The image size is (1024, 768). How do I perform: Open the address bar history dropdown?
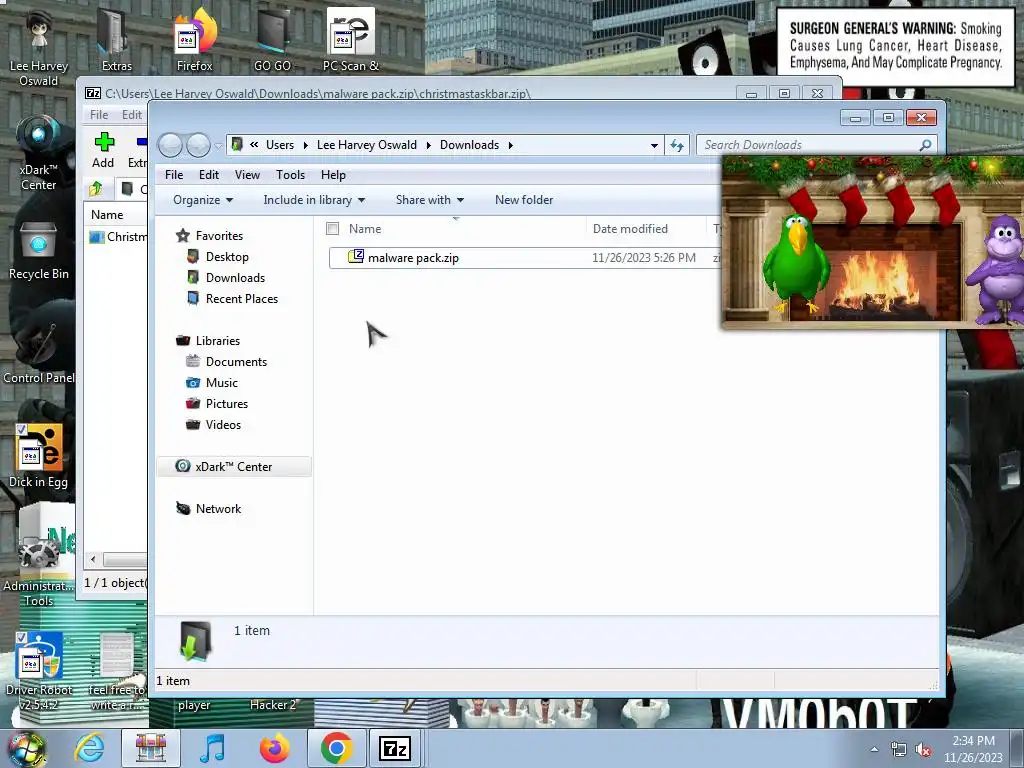[654, 145]
